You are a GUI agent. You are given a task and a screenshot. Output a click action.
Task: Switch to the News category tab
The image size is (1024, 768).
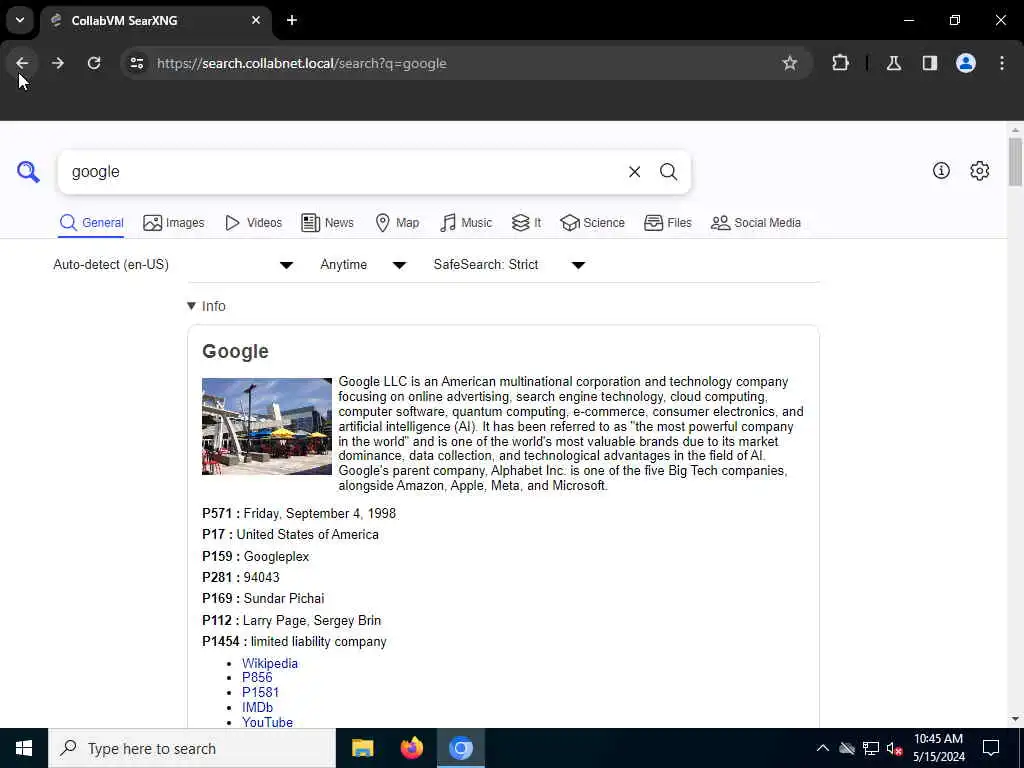[327, 223]
